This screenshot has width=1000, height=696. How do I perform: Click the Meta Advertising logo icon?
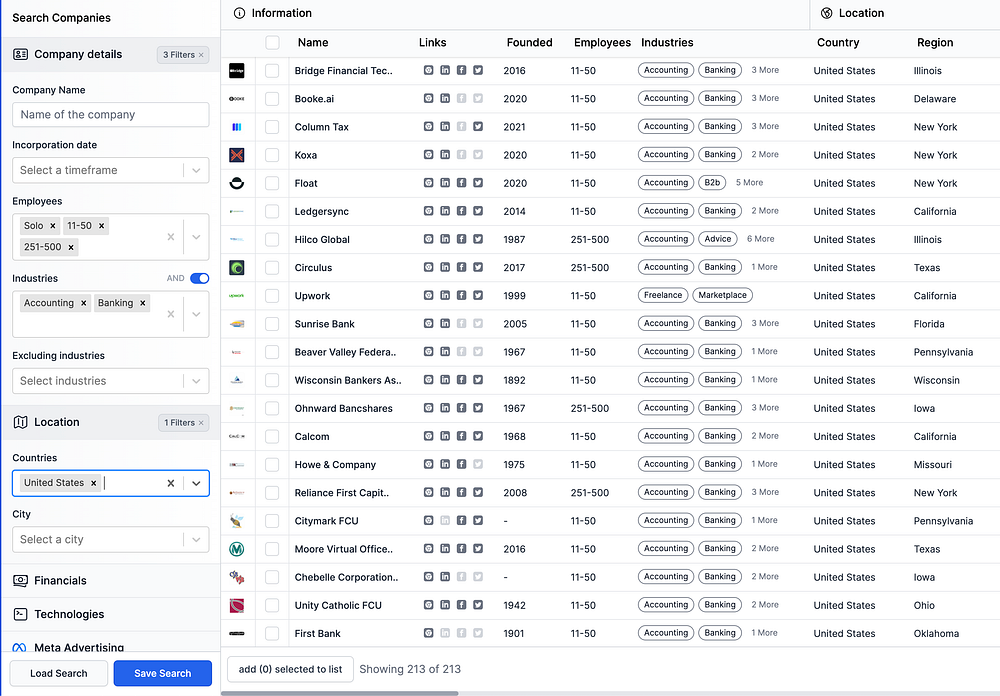click(x=20, y=648)
